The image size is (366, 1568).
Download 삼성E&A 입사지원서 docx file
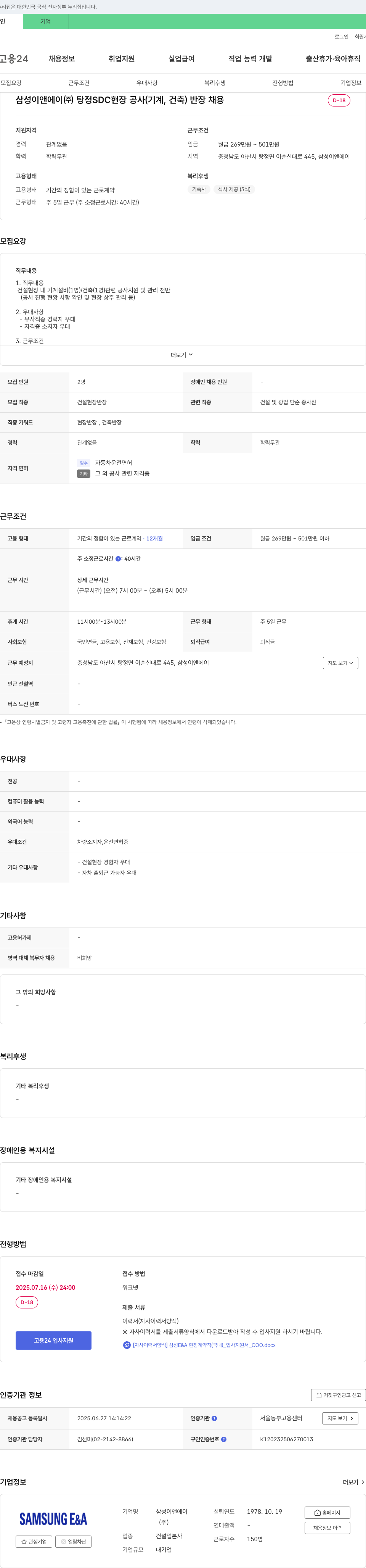(x=204, y=1345)
